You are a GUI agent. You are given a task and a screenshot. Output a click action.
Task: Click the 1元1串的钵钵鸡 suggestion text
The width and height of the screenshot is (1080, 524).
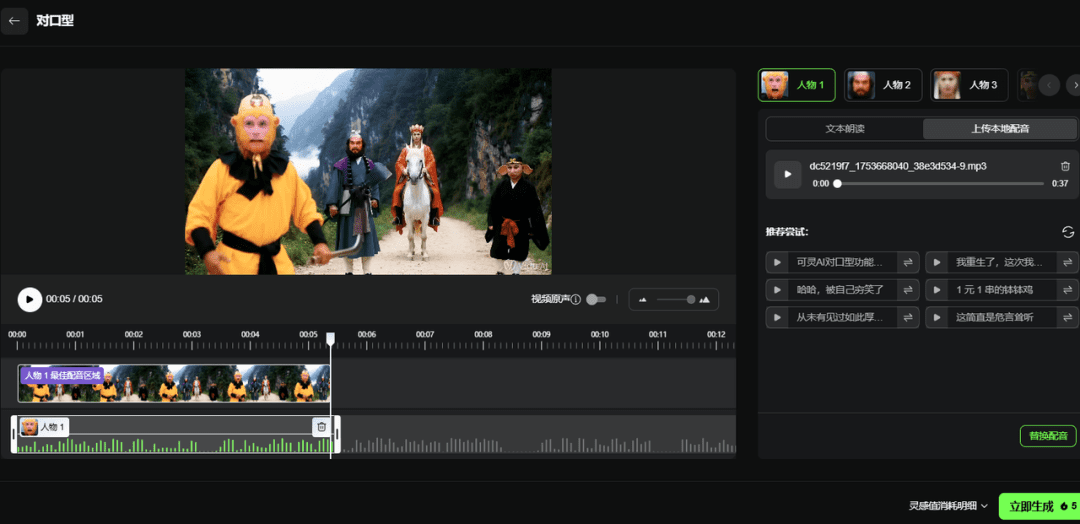pyautogui.click(x=994, y=290)
